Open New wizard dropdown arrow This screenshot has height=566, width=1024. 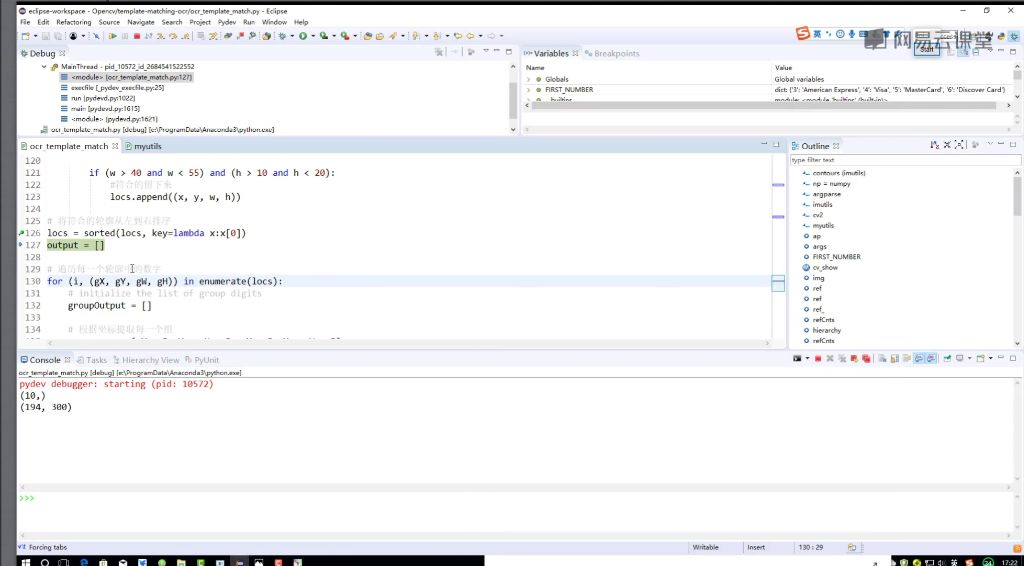click(x=35, y=36)
